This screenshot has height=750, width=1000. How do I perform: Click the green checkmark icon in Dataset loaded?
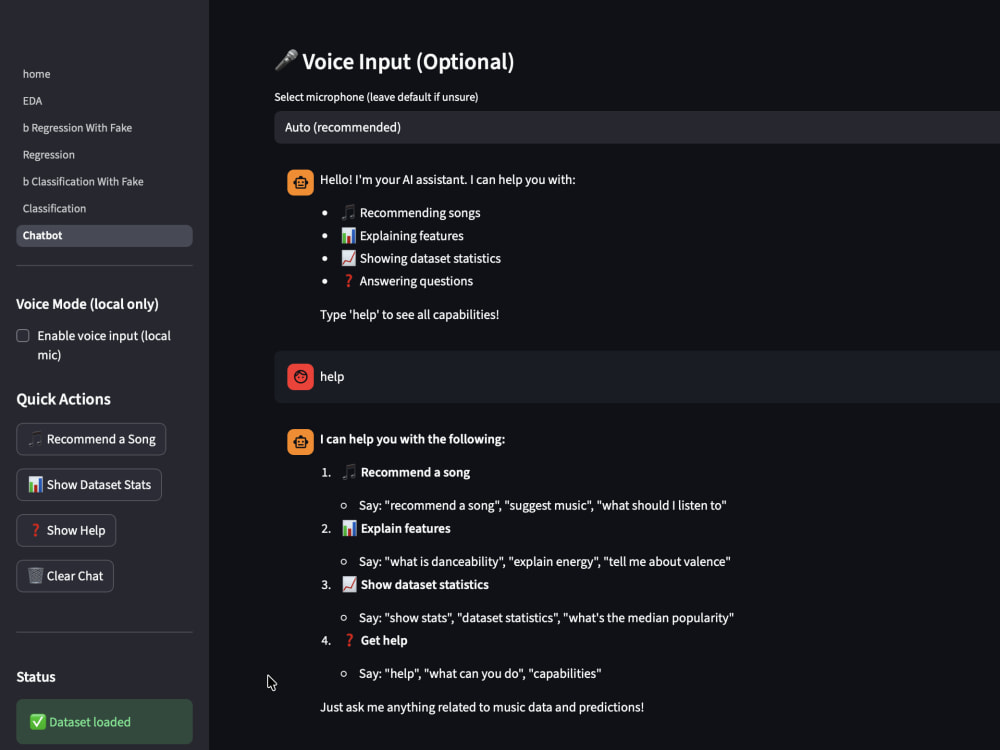click(38, 722)
